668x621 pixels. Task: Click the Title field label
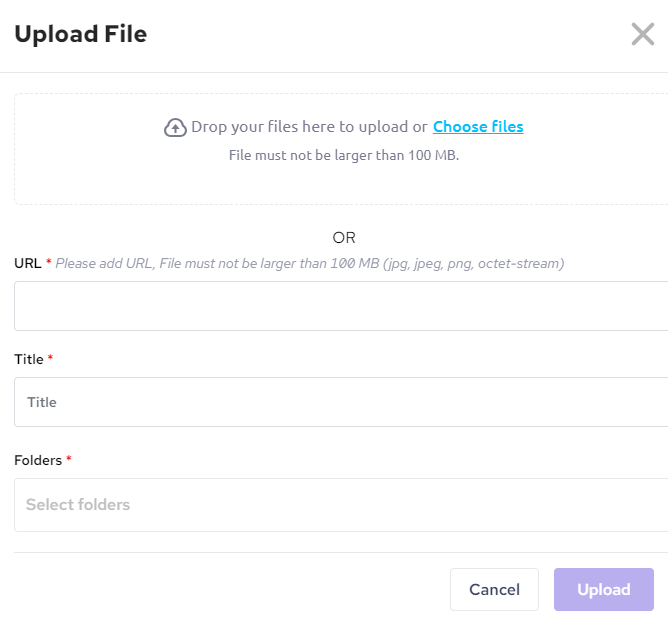click(29, 359)
